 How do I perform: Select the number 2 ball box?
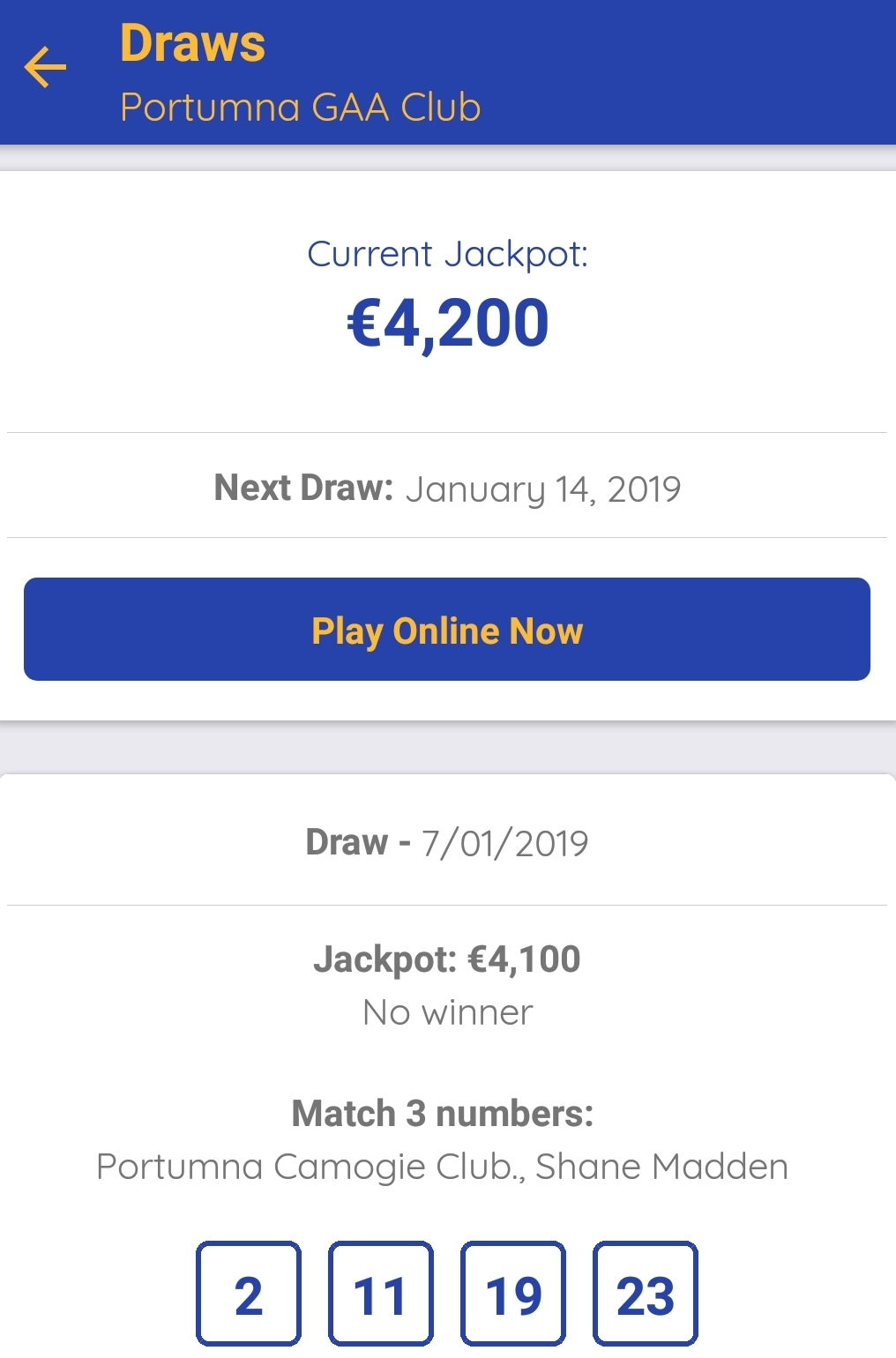pos(249,1294)
